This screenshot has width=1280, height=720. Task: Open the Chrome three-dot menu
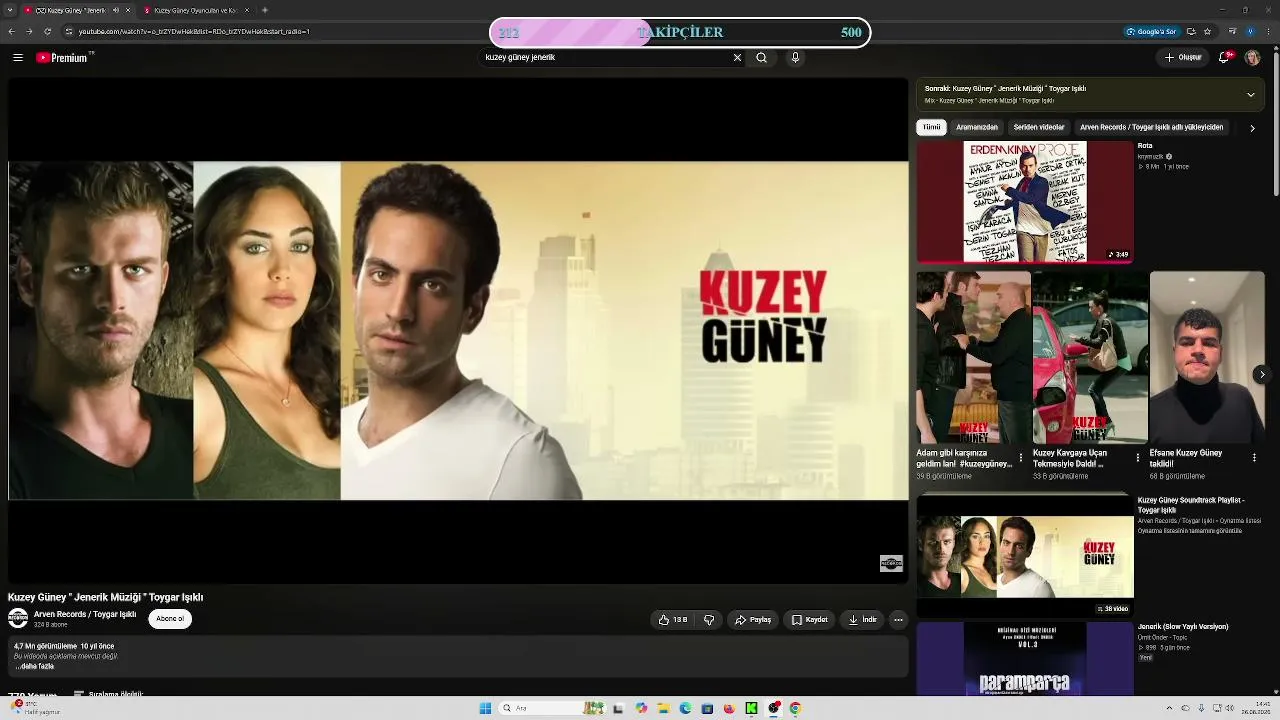1268,32
